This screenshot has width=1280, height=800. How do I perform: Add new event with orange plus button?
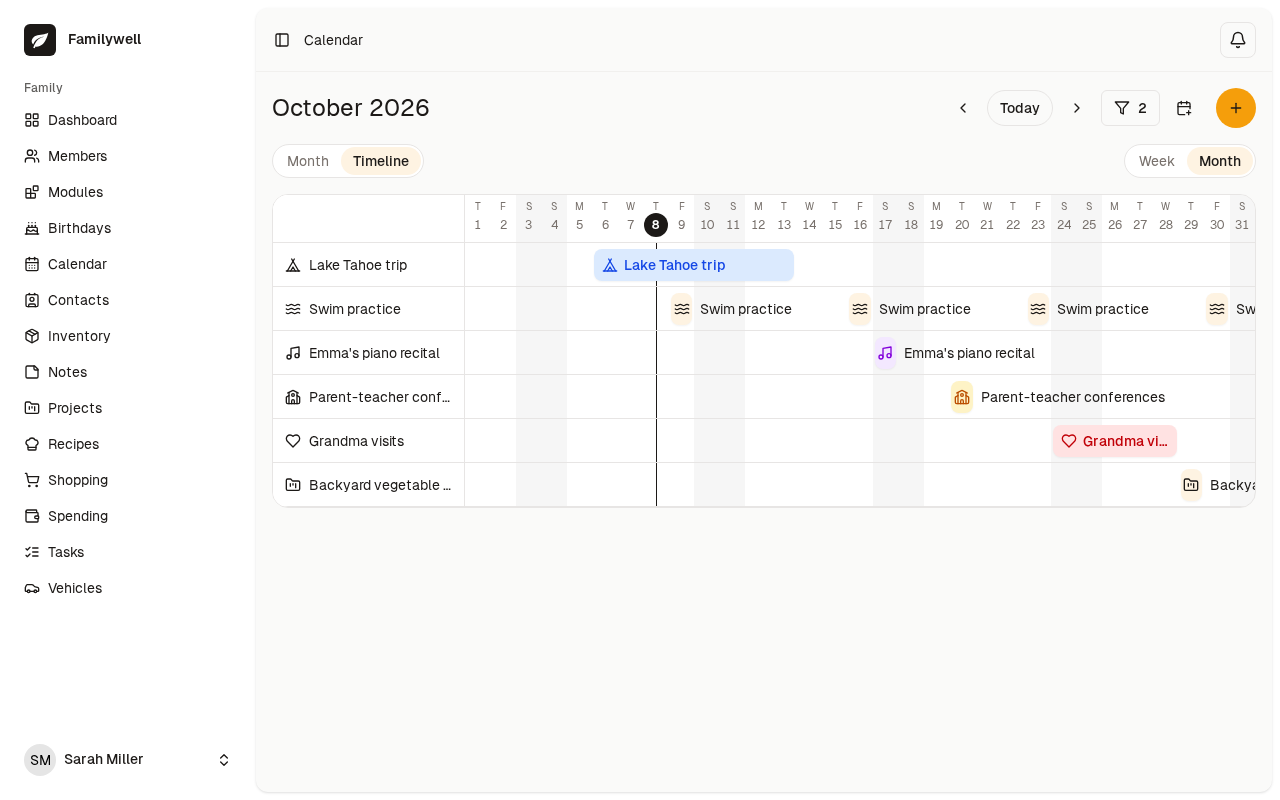(1236, 108)
